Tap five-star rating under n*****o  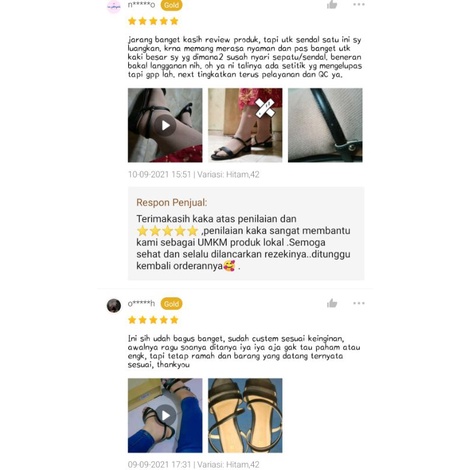point(153,21)
